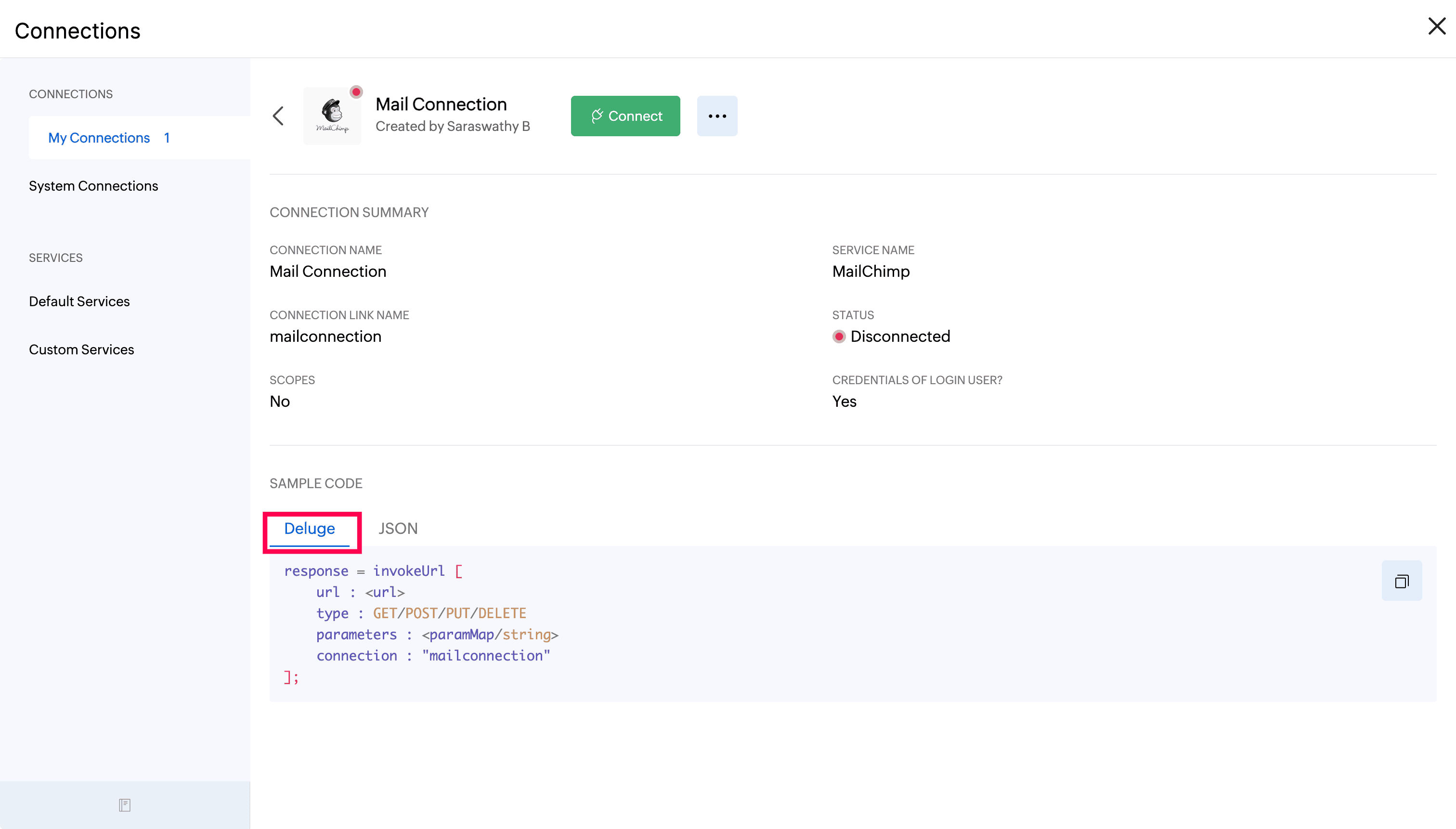Image resolution: width=1456 pixels, height=829 pixels.
Task: Open Custom Services in sidebar
Action: click(81, 350)
